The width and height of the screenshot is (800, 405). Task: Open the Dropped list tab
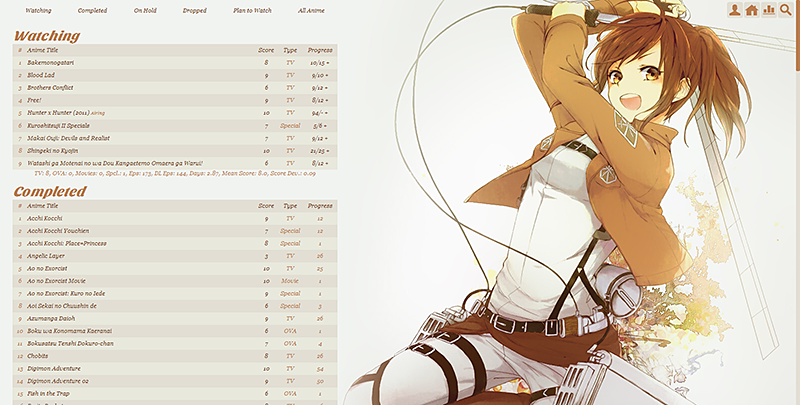point(195,11)
